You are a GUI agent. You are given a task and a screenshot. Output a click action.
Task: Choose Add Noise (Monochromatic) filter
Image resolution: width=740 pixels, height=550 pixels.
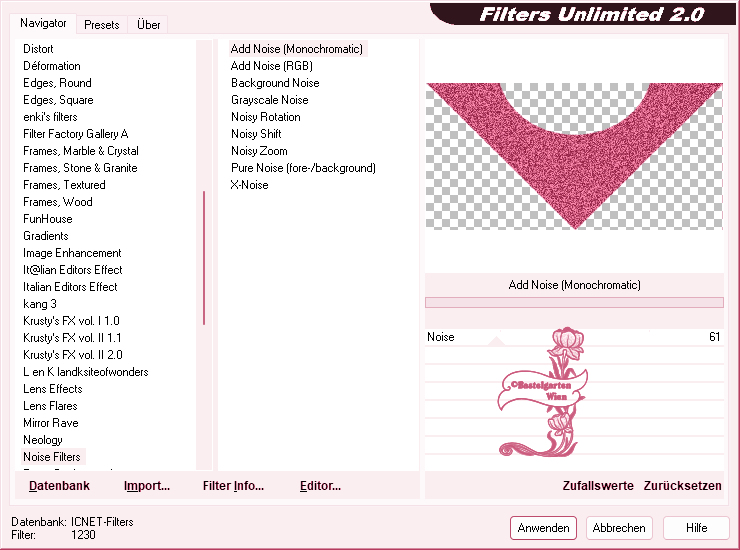coord(297,49)
